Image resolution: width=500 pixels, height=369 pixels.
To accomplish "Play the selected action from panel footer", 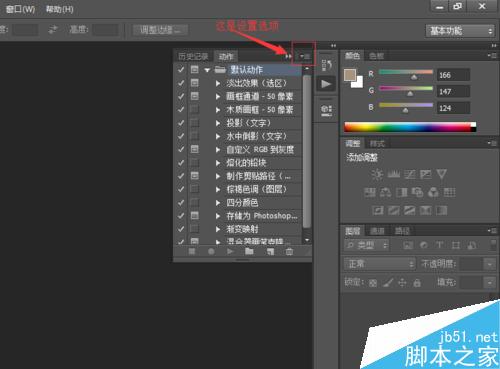I will 230,251.
